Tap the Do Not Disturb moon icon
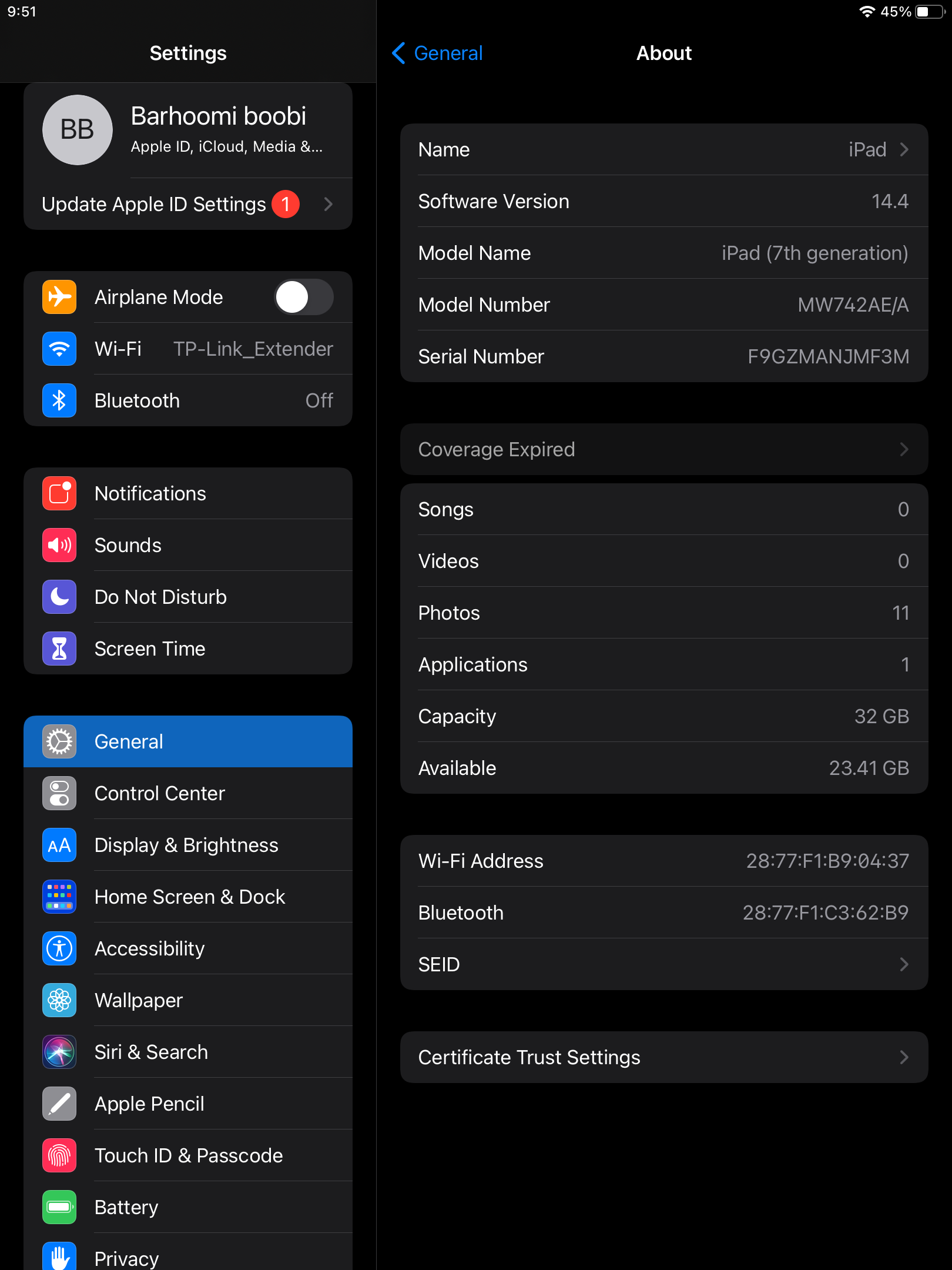 pos(59,597)
